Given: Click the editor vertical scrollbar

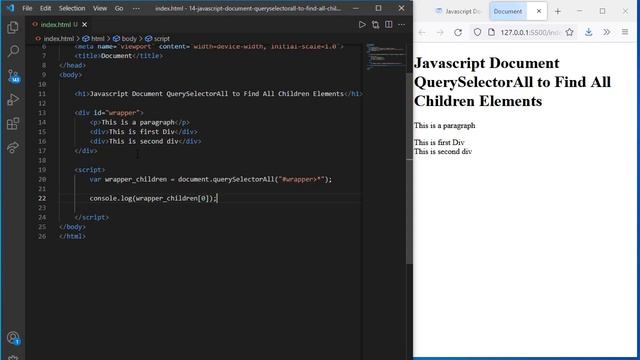Looking at the screenshot, I should coord(409,169).
